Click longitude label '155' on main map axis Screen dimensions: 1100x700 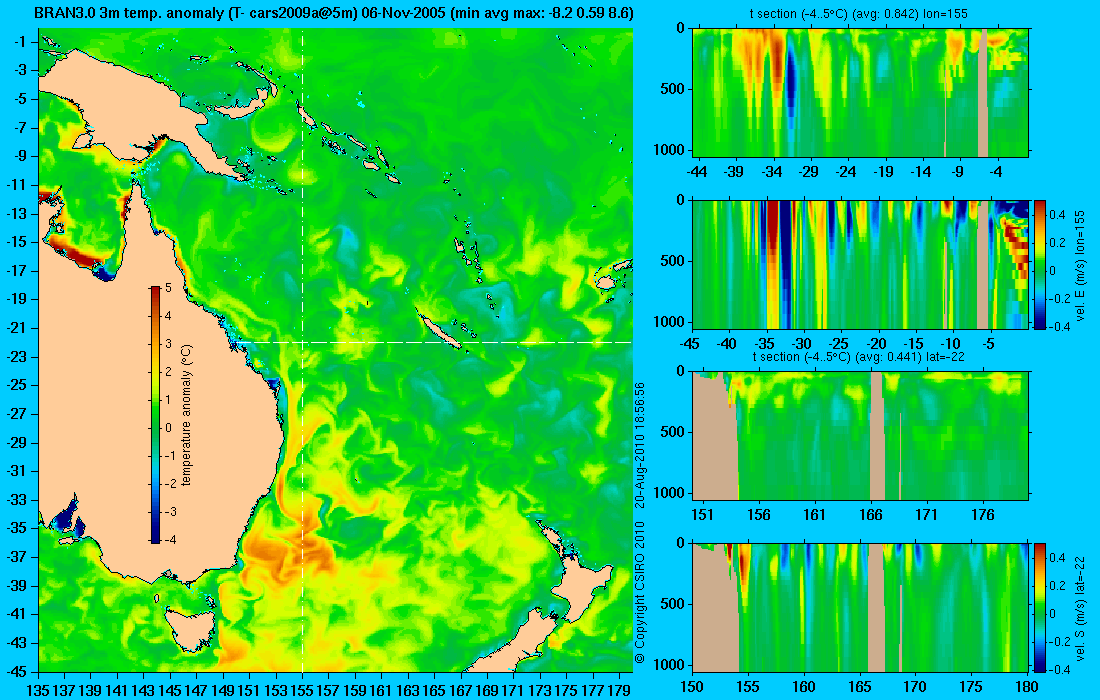coord(302,690)
